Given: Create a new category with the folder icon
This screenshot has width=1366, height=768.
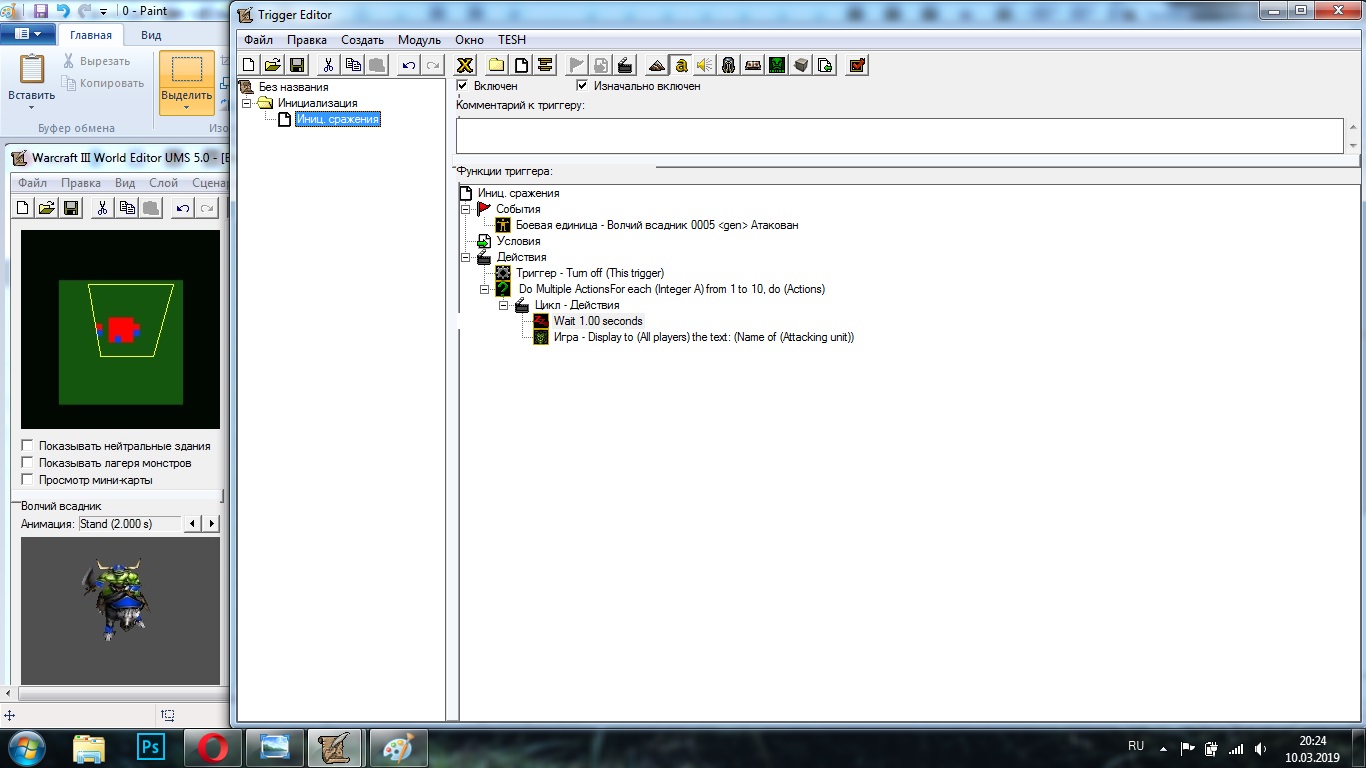Looking at the screenshot, I should click(x=497, y=65).
